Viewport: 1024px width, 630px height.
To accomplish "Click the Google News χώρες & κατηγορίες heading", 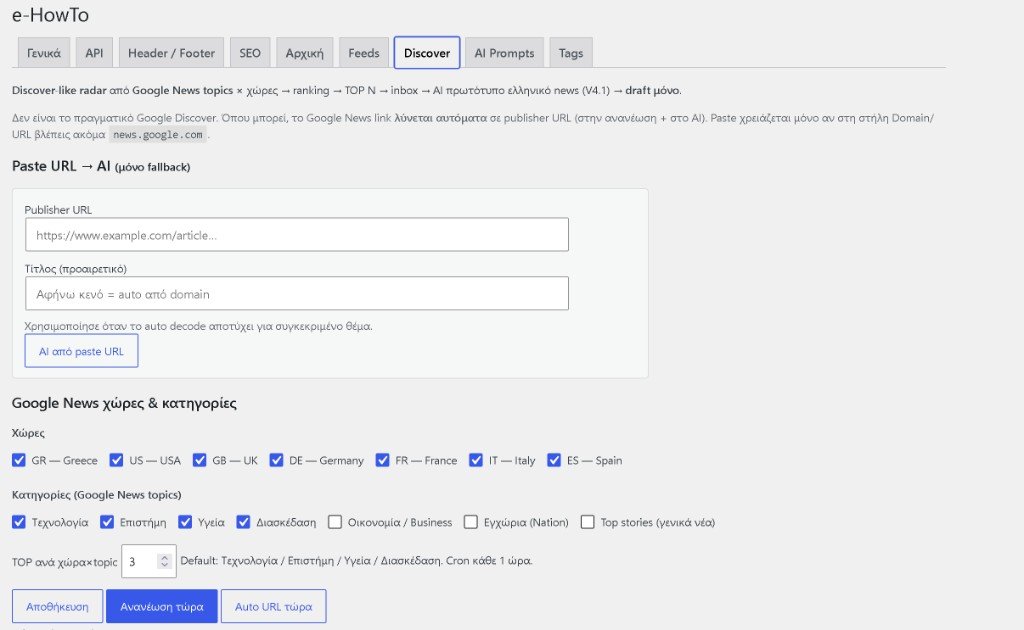I will click(124, 403).
